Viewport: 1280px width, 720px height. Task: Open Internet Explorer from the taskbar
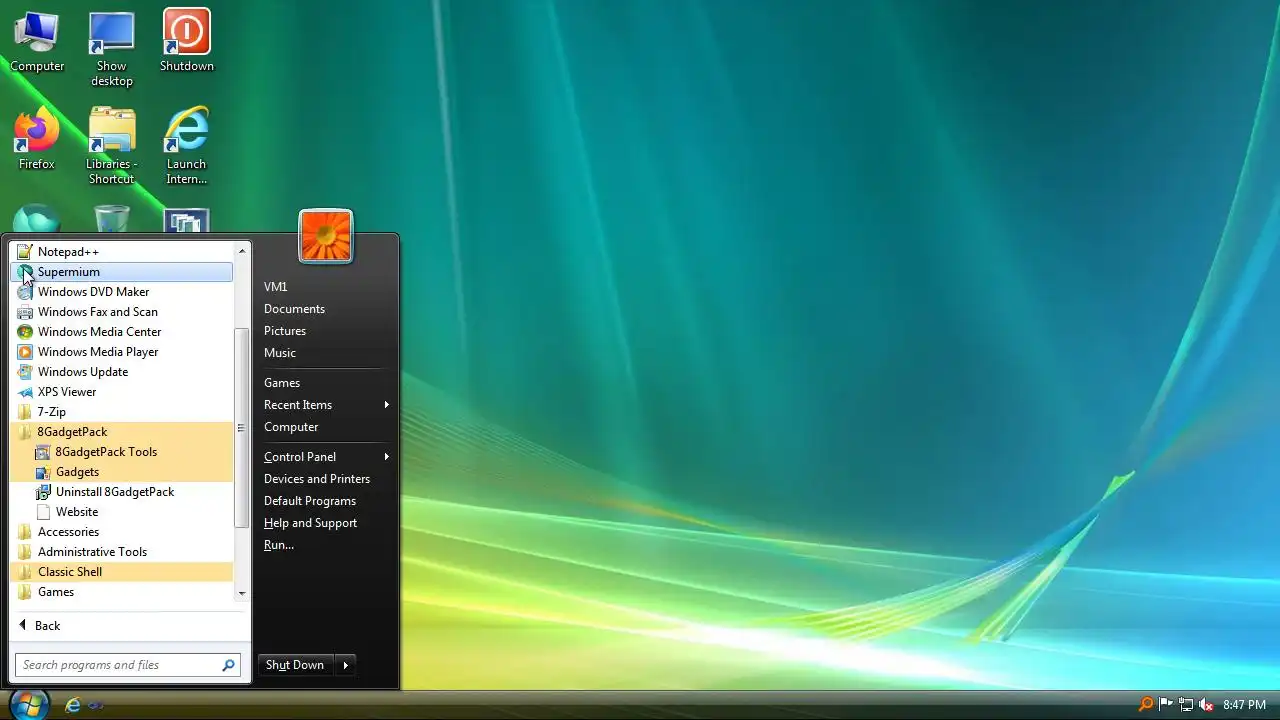coord(72,705)
